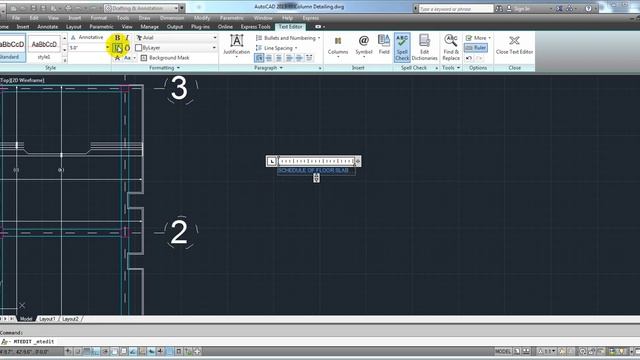This screenshot has height=360, width=640.
Task: Open the Format menu
Action: tap(98, 18)
